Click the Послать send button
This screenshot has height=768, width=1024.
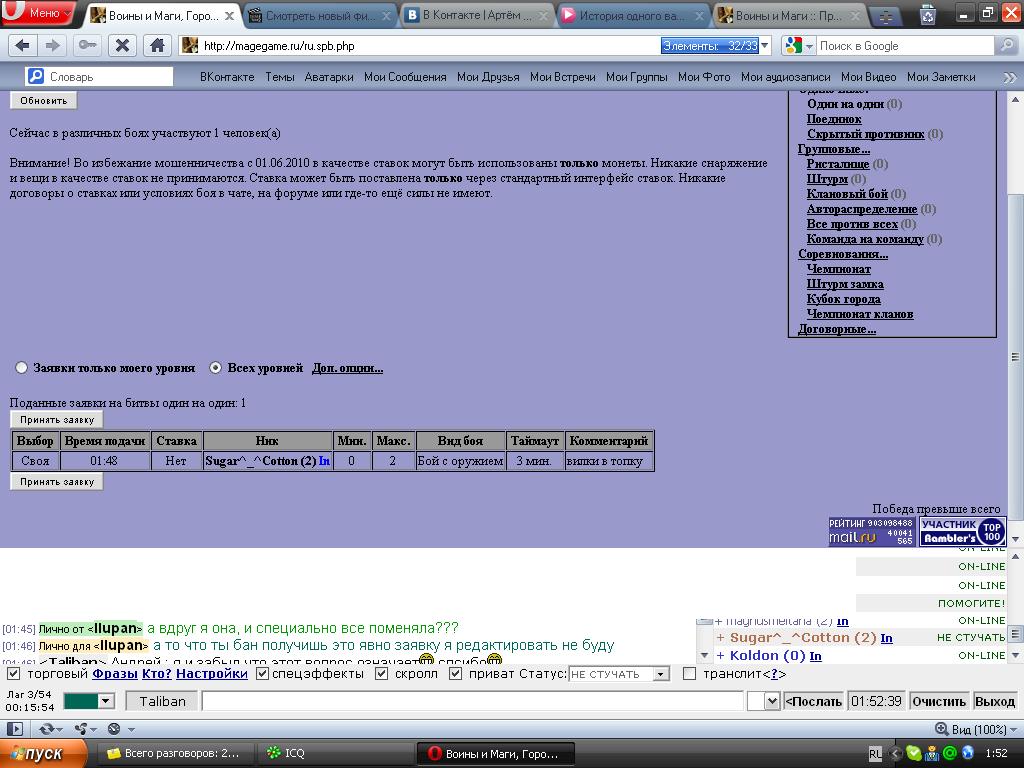coord(814,701)
